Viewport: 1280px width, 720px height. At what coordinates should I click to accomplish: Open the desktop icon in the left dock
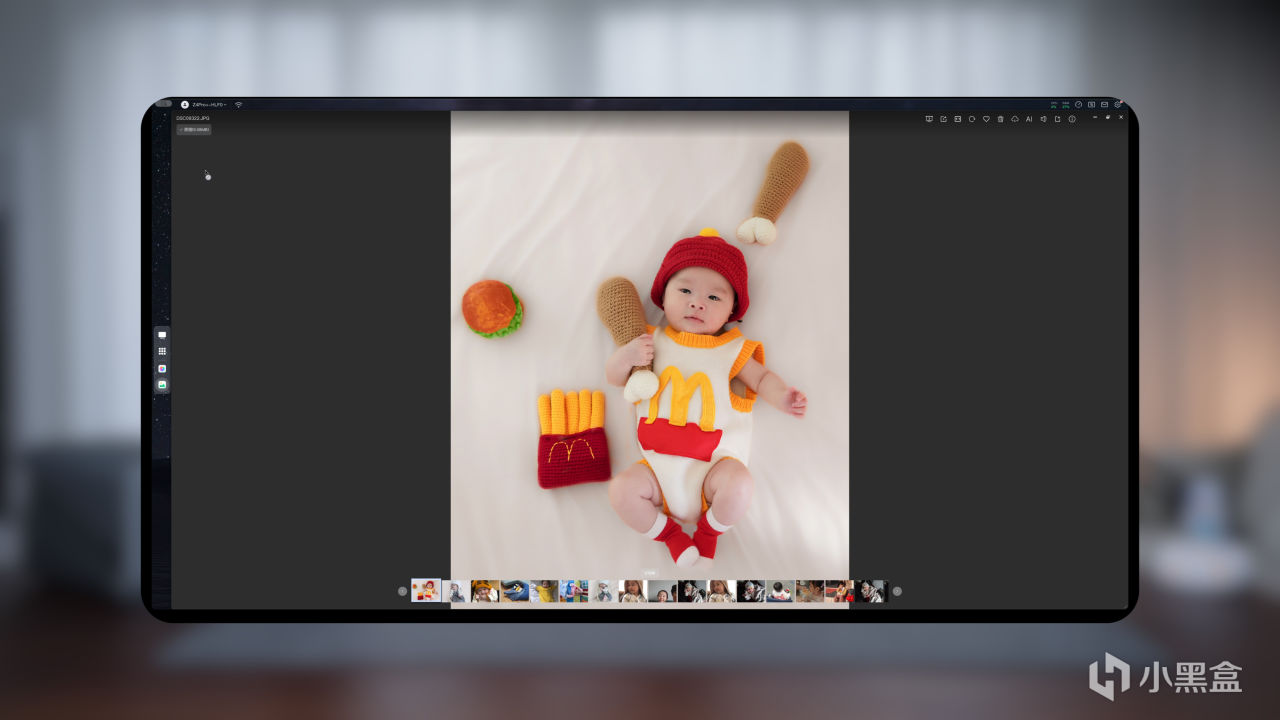pyautogui.click(x=162, y=335)
